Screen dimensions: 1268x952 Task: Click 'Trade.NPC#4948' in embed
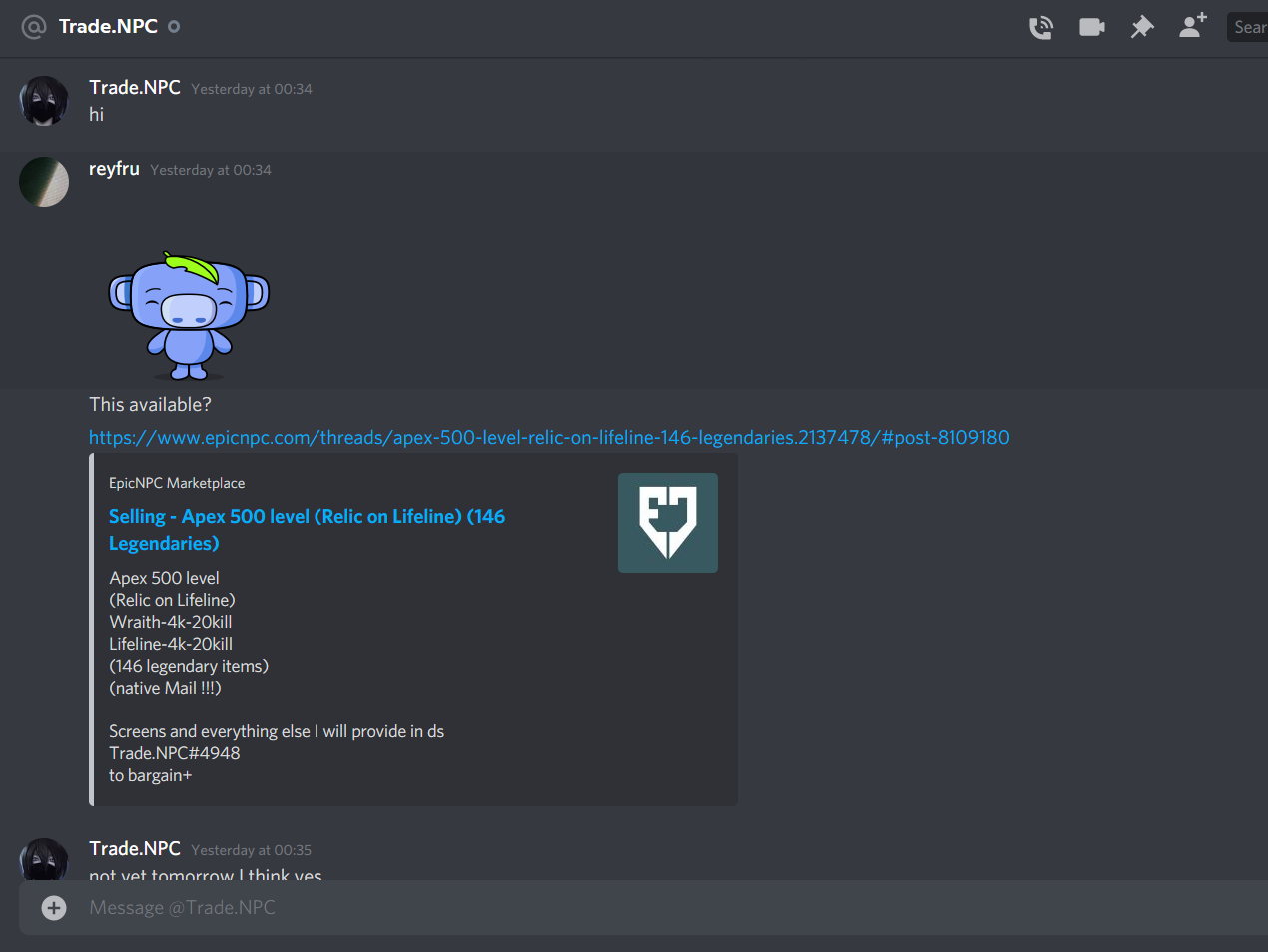coord(175,753)
